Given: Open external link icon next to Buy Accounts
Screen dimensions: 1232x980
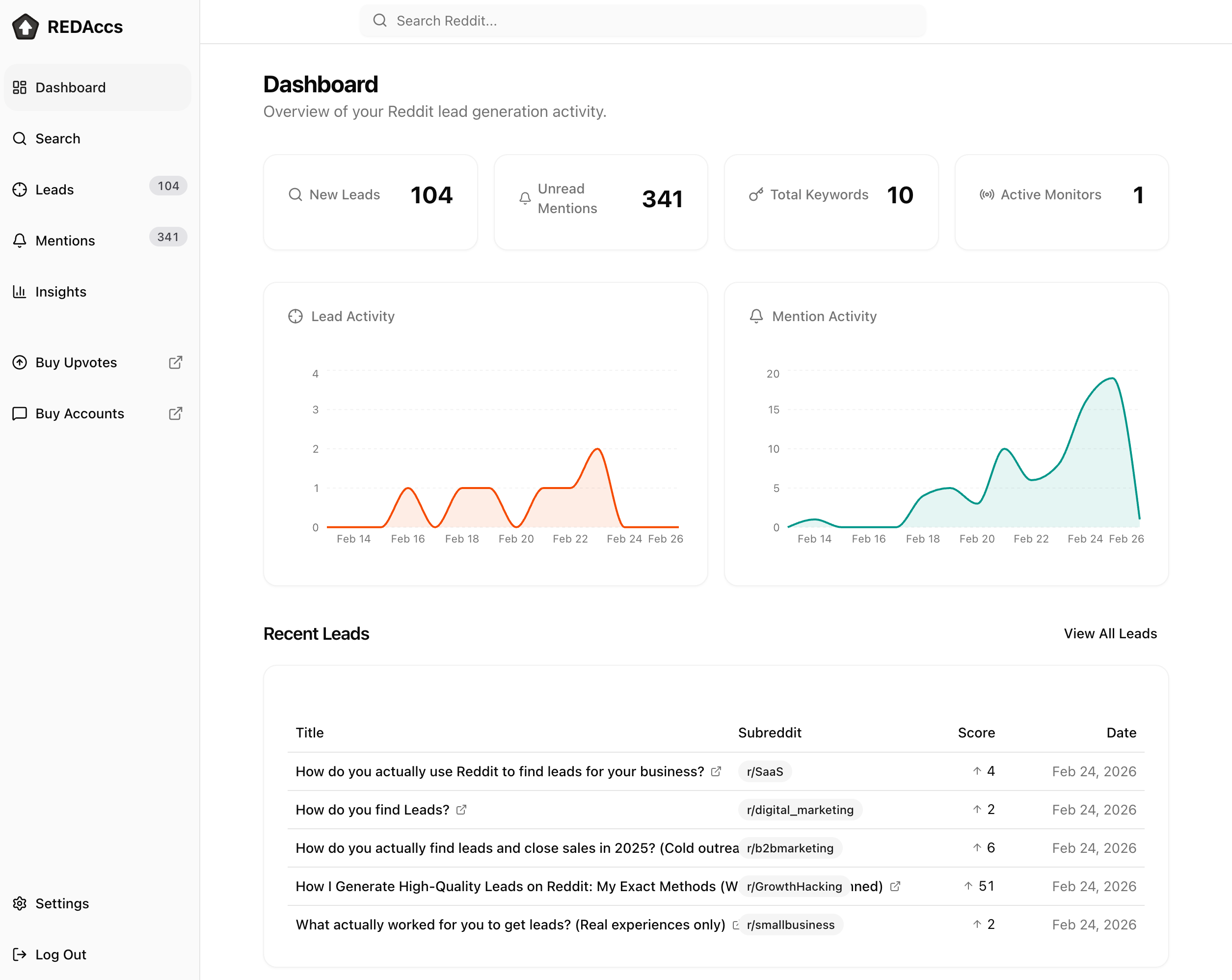Looking at the screenshot, I should 175,413.
